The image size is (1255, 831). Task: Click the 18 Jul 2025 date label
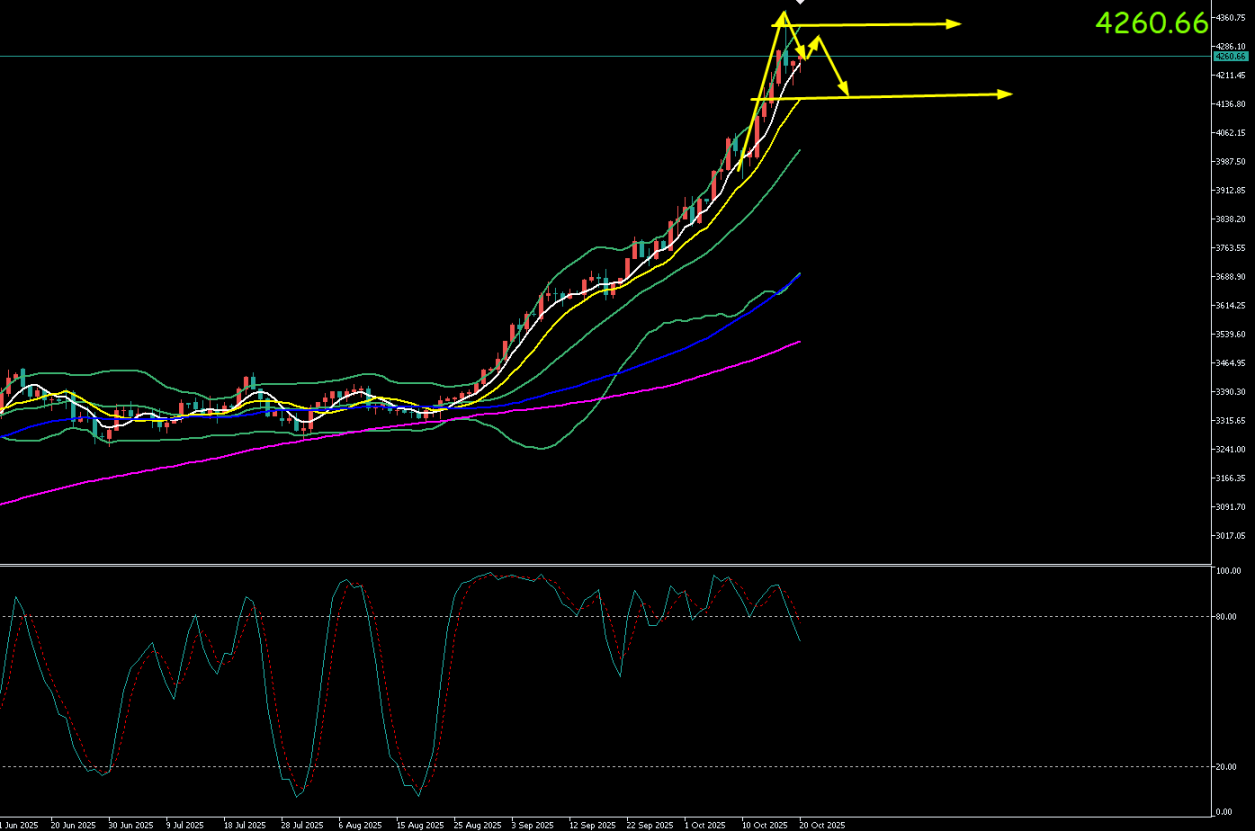pos(245,825)
